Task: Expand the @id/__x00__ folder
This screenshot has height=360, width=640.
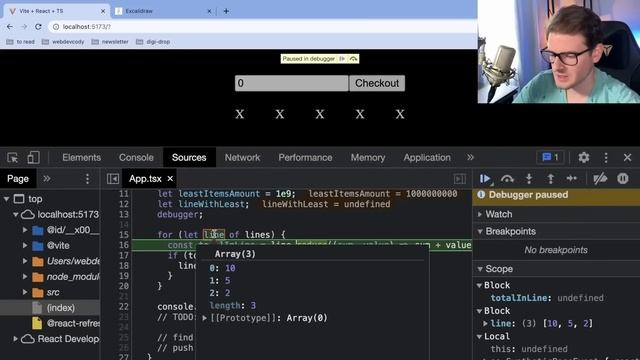Action: click(x=25, y=230)
